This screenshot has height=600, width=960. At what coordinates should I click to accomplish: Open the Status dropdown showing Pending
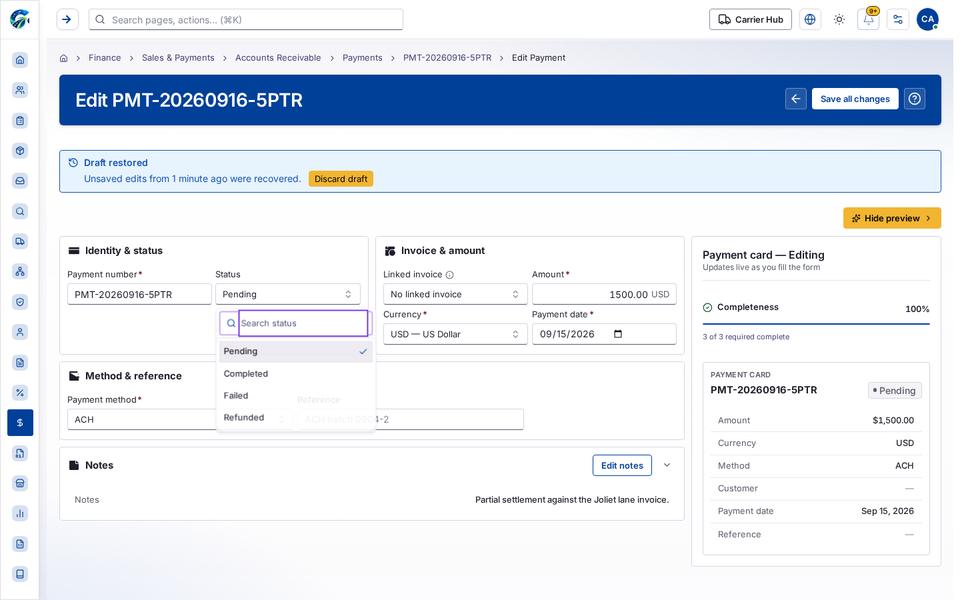(x=288, y=294)
